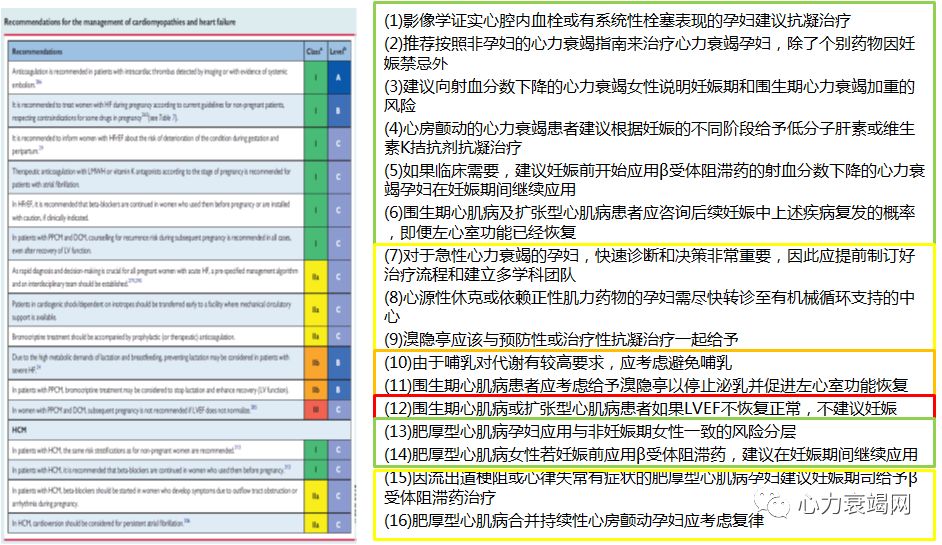Select the PPCM and DCM counselling for recurrence row
Image resolution: width=942 pixels, height=545 pixels.
click(x=179, y=243)
